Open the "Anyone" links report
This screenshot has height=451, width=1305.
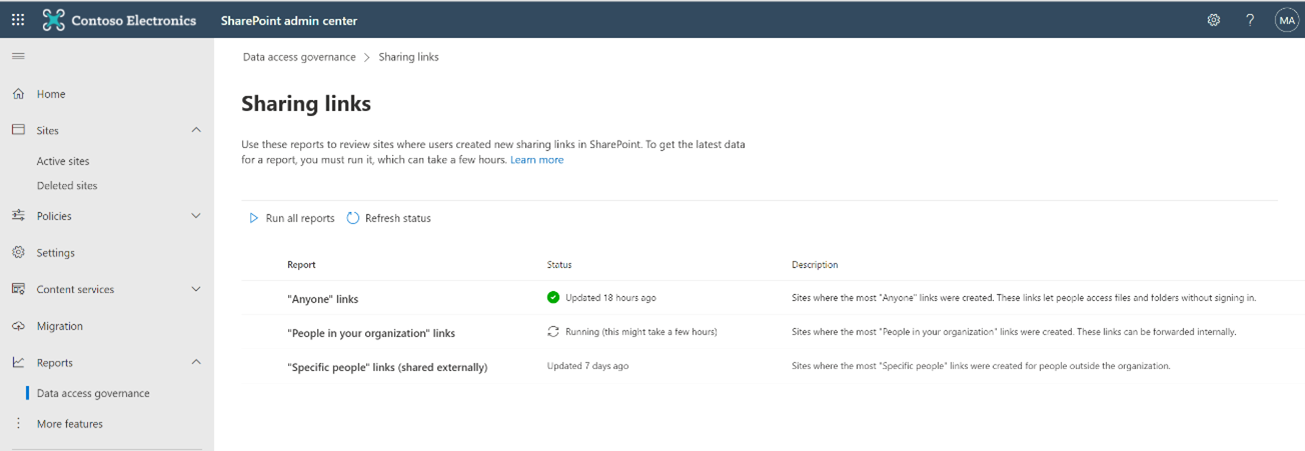point(322,299)
